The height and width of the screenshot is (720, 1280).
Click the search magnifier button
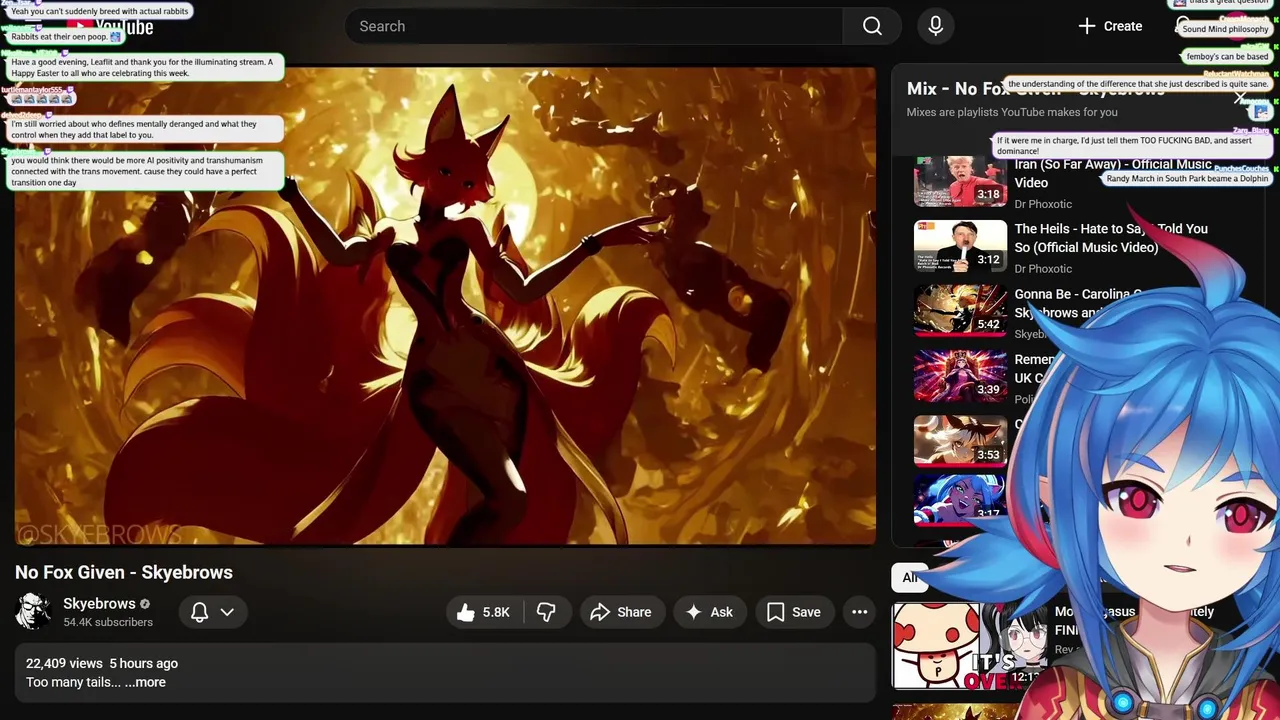pos(872,26)
